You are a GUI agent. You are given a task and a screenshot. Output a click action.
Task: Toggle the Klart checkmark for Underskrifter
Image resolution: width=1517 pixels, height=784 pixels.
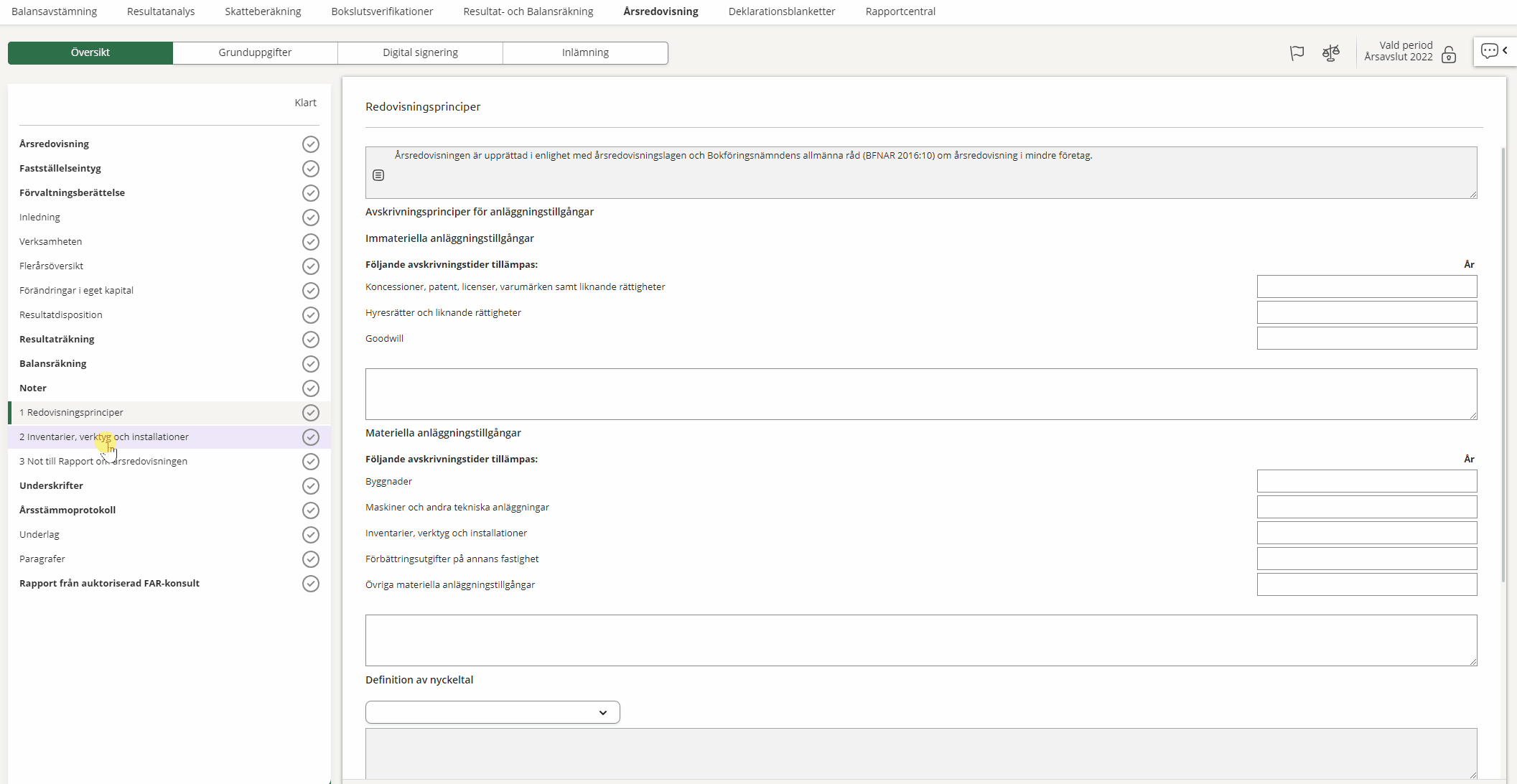coord(310,486)
